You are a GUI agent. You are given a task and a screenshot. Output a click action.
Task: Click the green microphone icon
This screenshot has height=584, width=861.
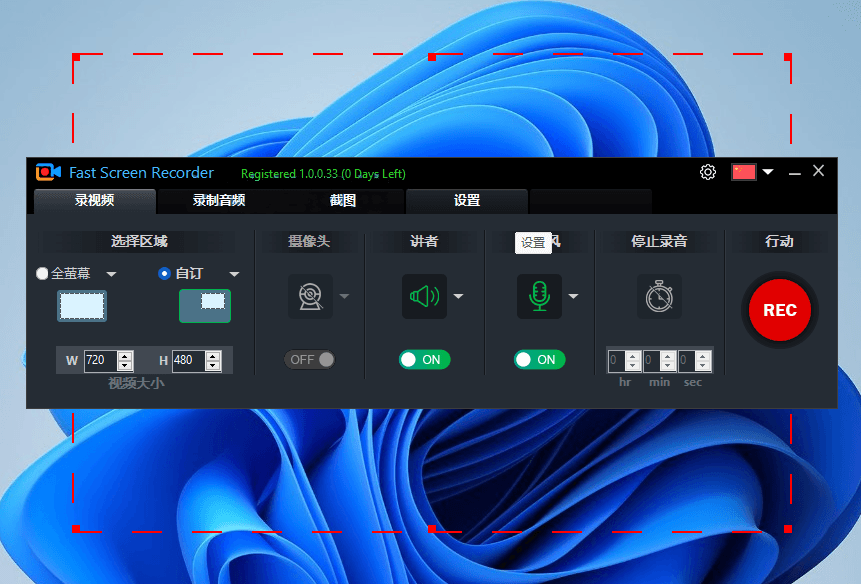pyautogui.click(x=539, y=296)
